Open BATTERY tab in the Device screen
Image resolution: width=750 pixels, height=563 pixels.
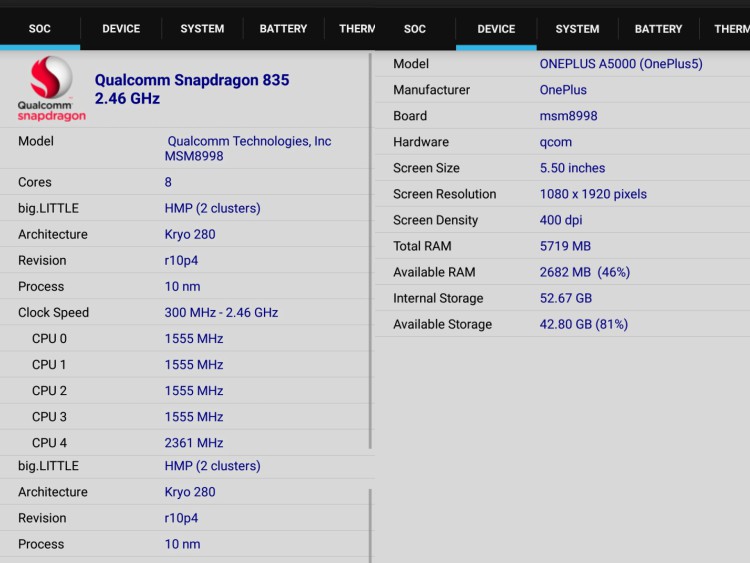coord(658,29)
